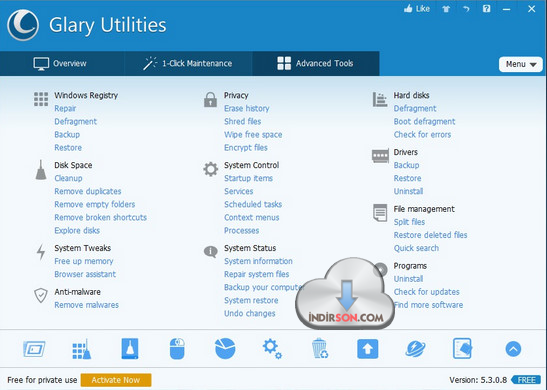Screen dimensions: 547x390
Task: Launch Disk Space Cleanup link
Action: click(x=68, y=178)
